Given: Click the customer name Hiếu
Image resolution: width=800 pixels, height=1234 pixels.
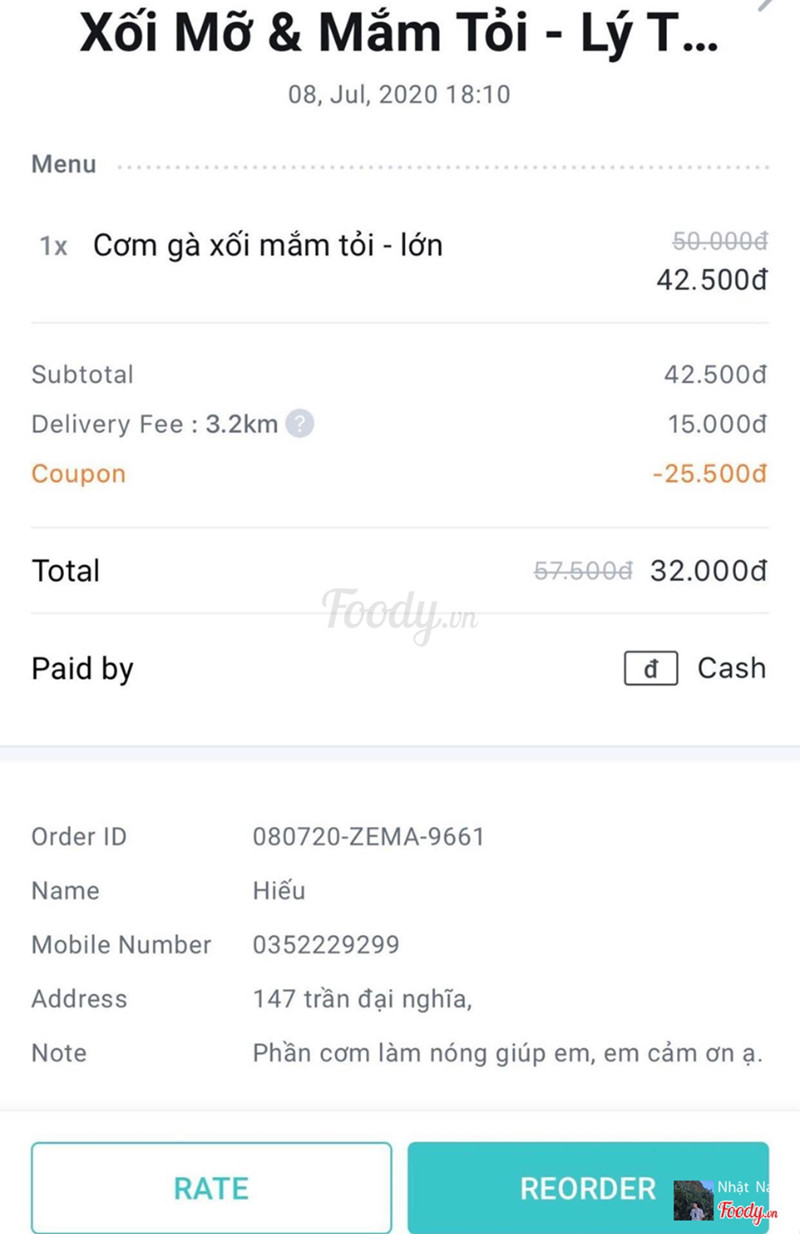Looking at the screenshot, I should pyautogui.click(x=279, y=891).
